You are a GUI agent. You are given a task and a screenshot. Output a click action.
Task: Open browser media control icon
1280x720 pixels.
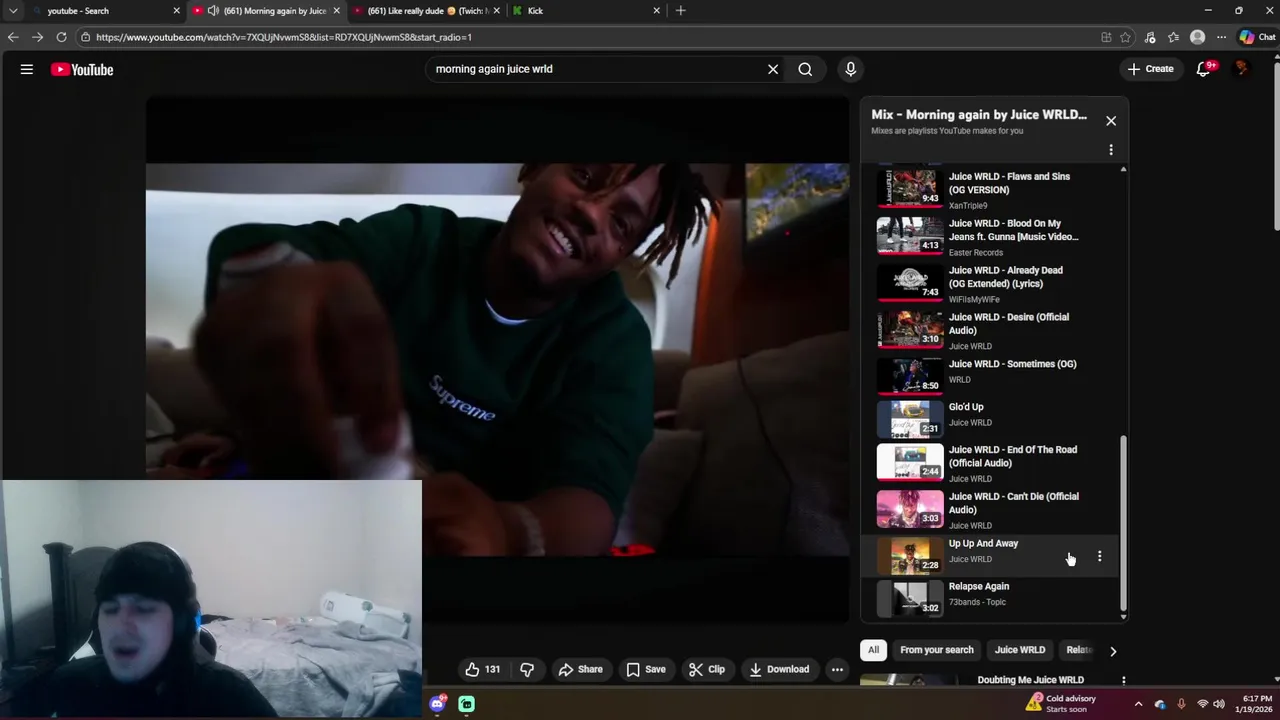point(1150,37)
